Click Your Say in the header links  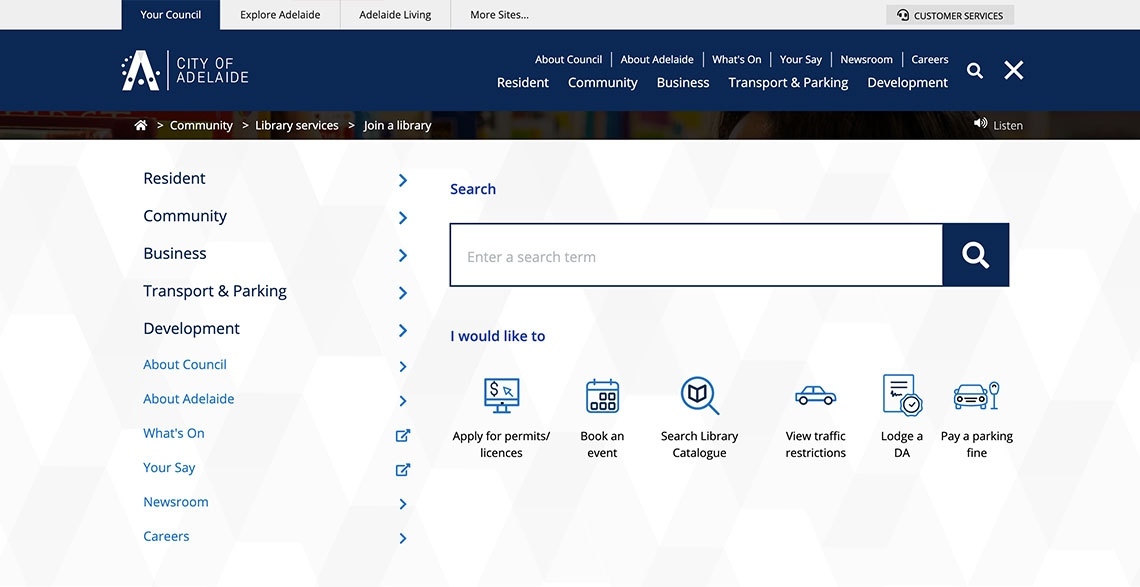[x=800, y=60]
